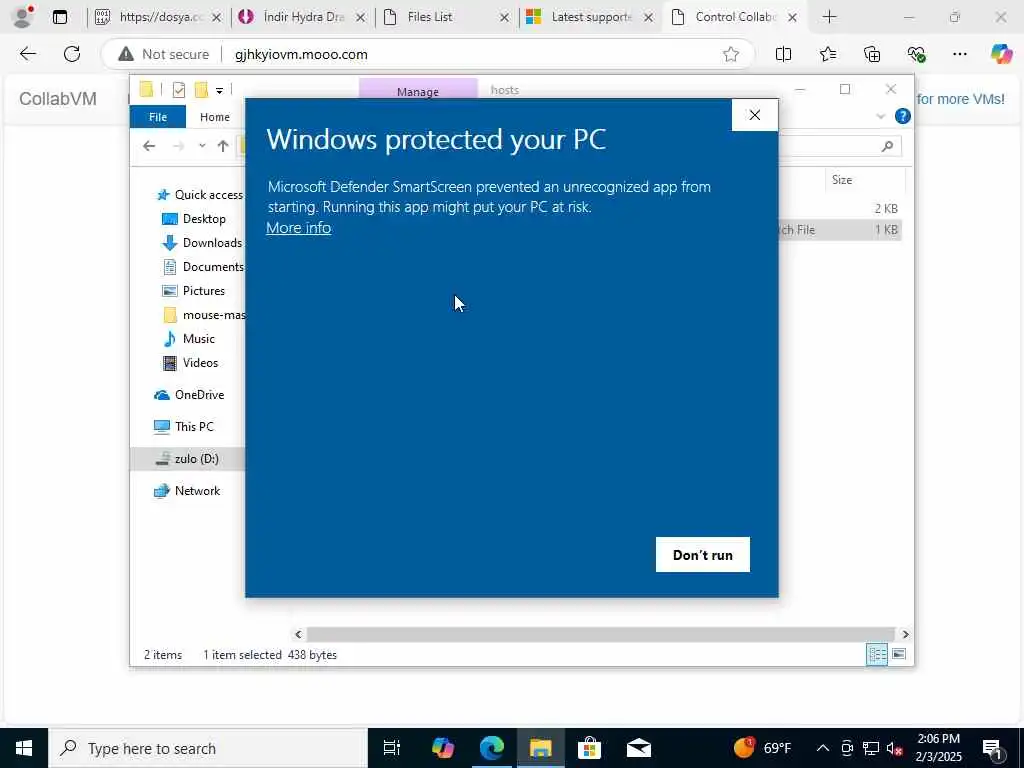Switch to the dosya.co browser tab
1024x768 pixels.
(159, 17)
